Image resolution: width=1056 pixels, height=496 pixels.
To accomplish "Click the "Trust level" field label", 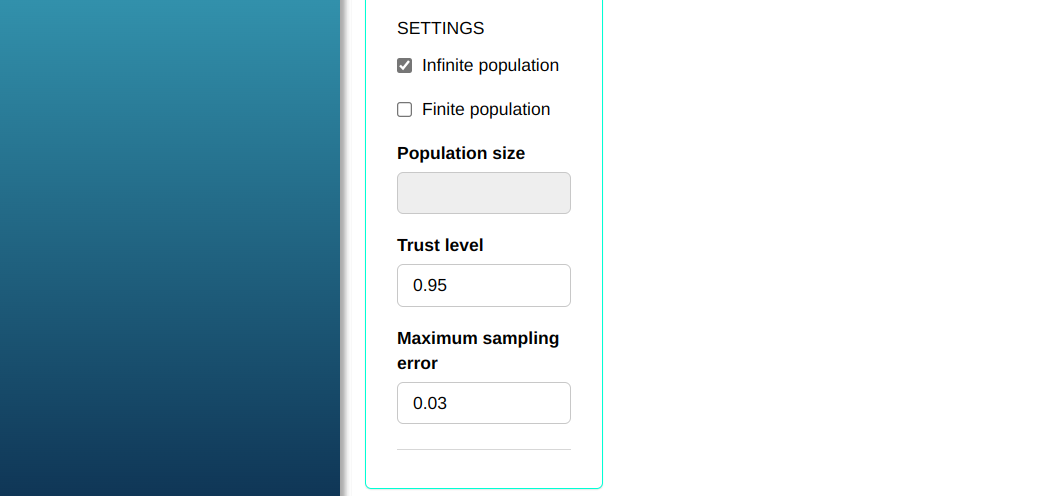I will tap(440, 245).
